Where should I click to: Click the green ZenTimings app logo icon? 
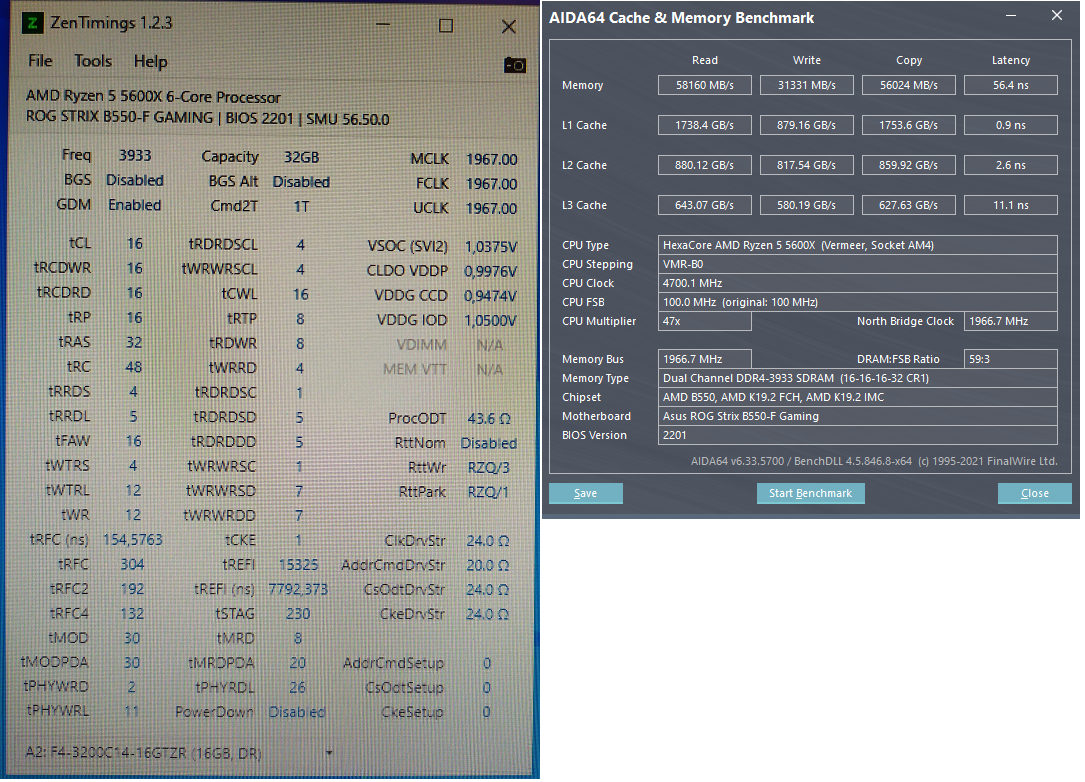[33, 23]
